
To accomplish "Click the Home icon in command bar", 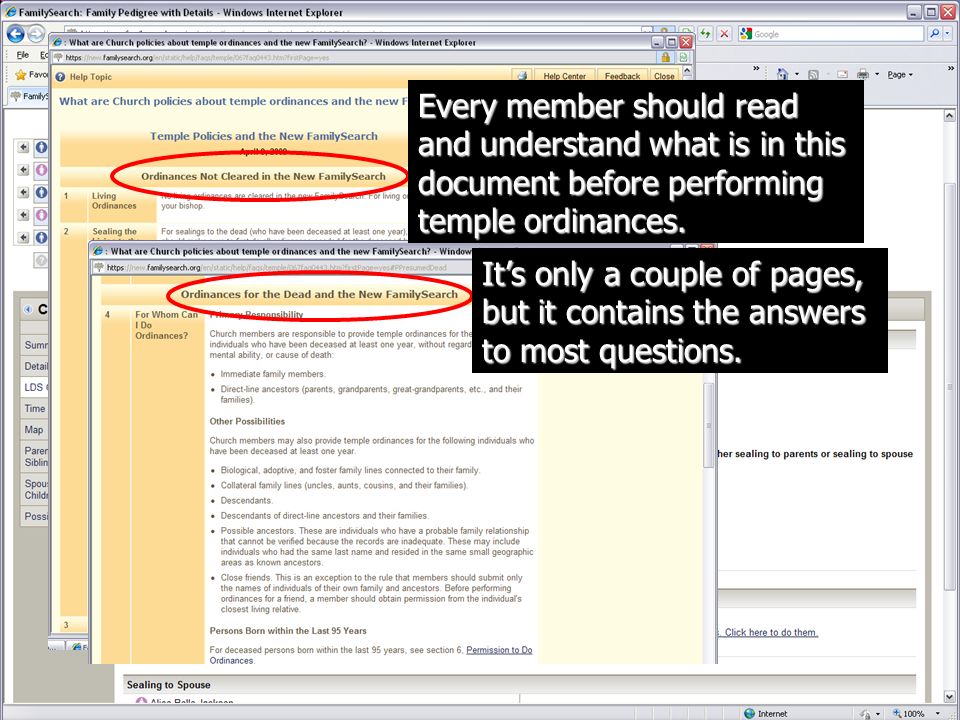I will [782, 74].
